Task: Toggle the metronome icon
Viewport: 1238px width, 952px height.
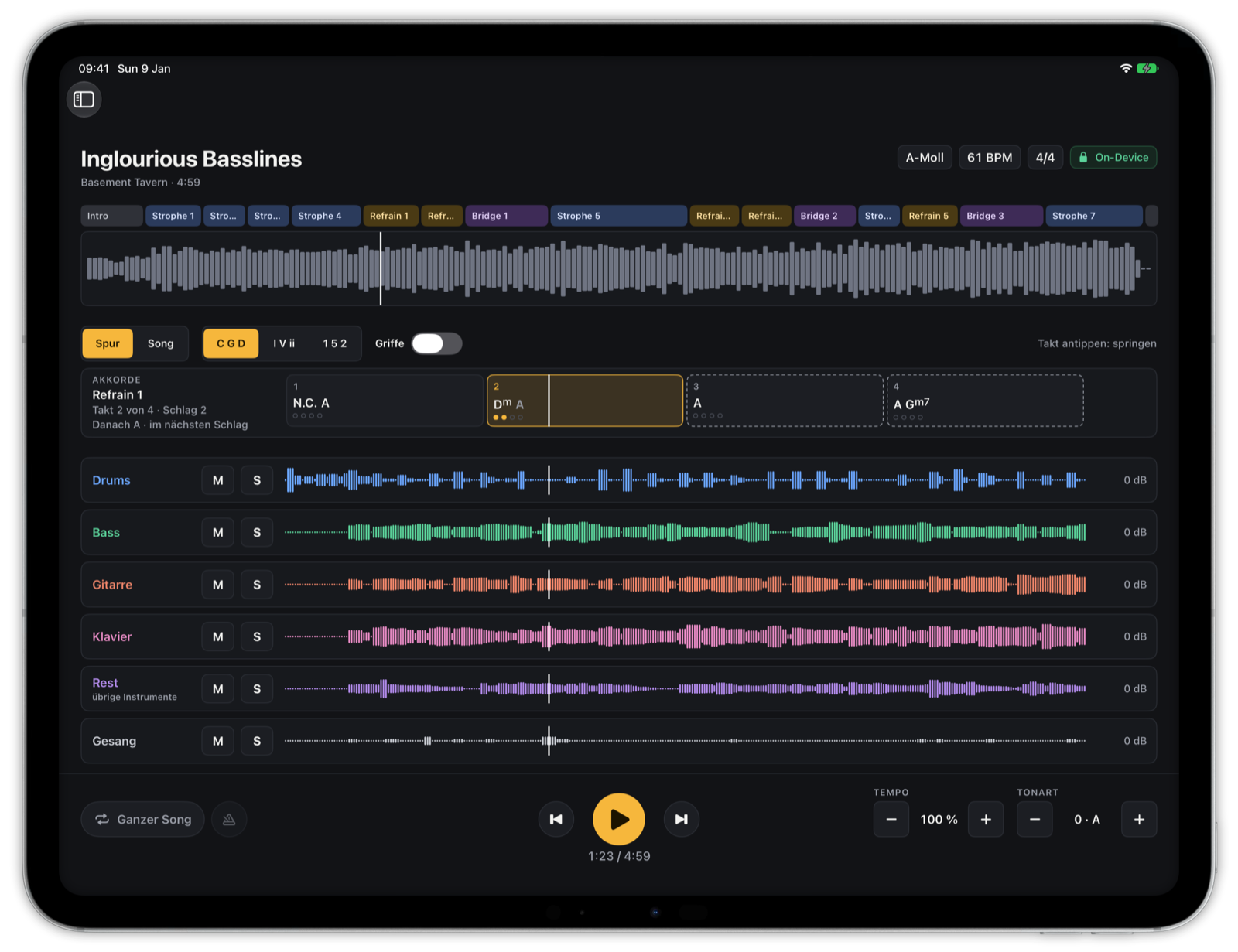Action: [229, 819]
